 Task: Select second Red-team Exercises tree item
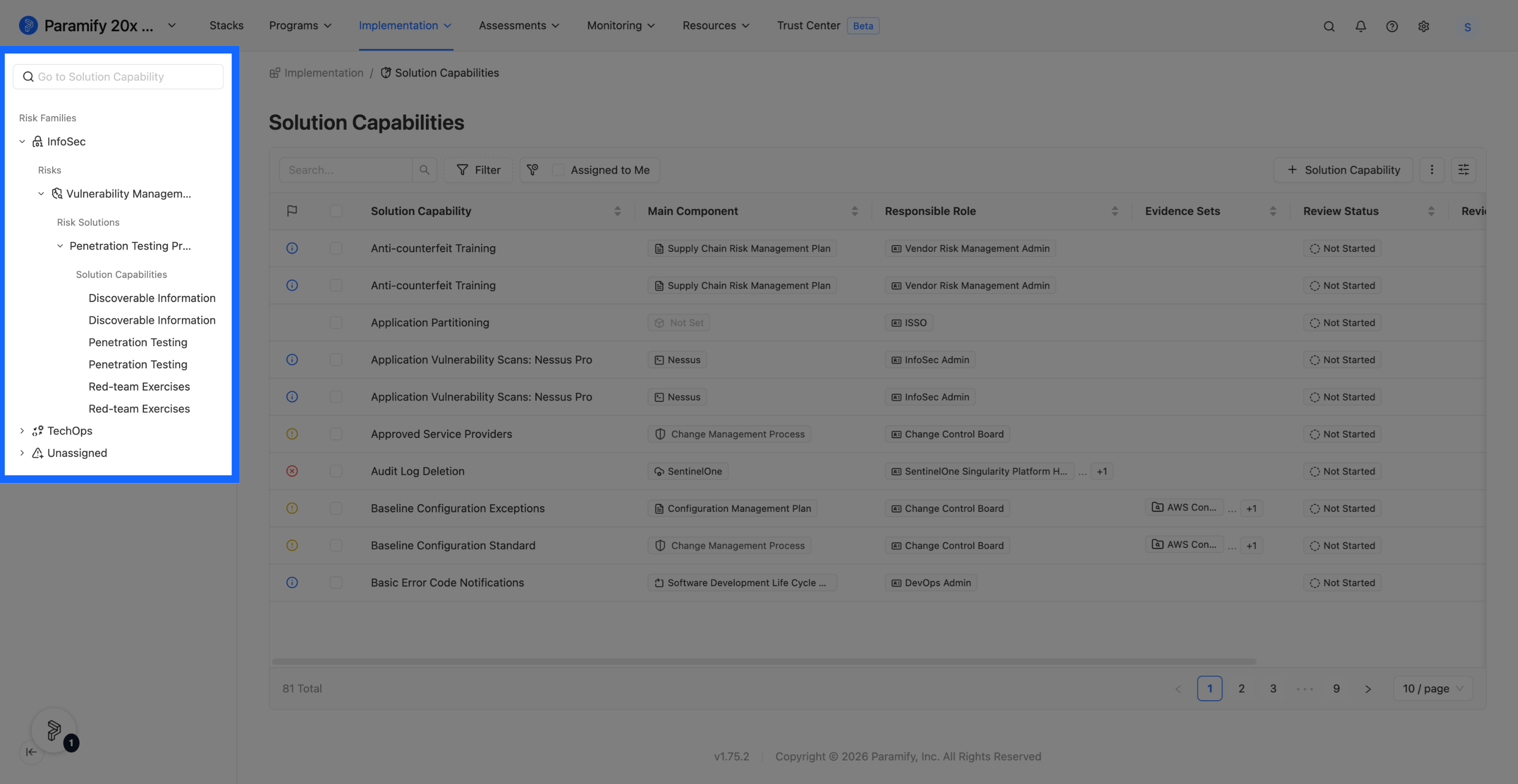139,409
